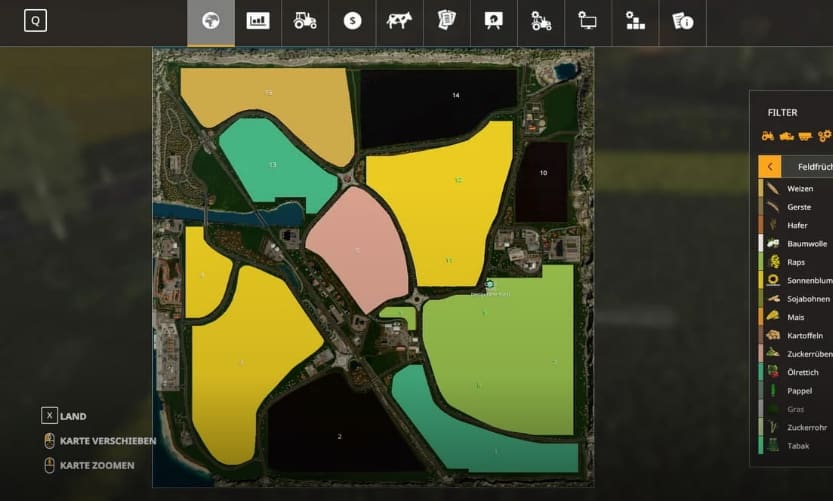This screenshot has height=501, width=833.
Task: Select field 14 on the map
Action: (x=455, y=95)
